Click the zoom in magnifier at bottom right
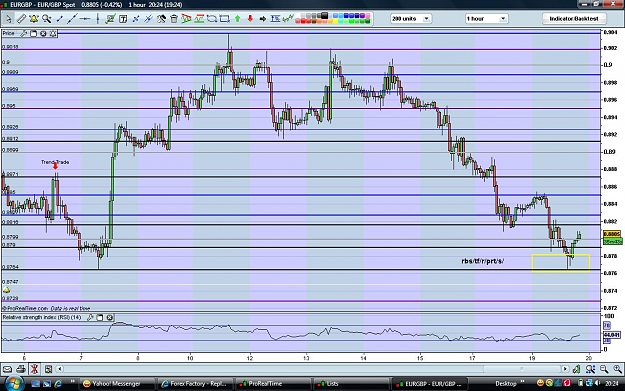Viewport: 625px width, 391px height. click(x=617, y=369)
